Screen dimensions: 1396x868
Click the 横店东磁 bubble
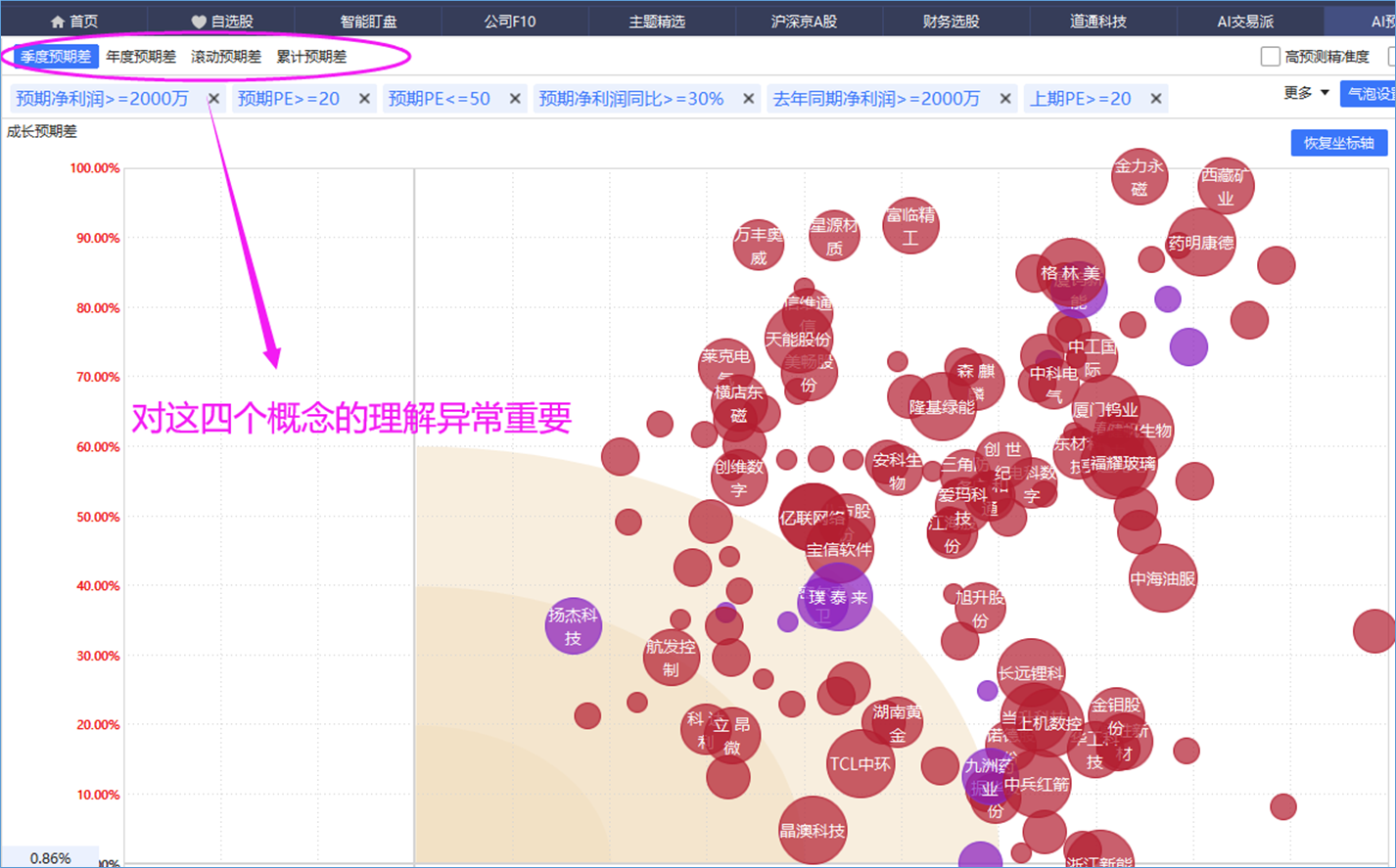tap(738, 403)
